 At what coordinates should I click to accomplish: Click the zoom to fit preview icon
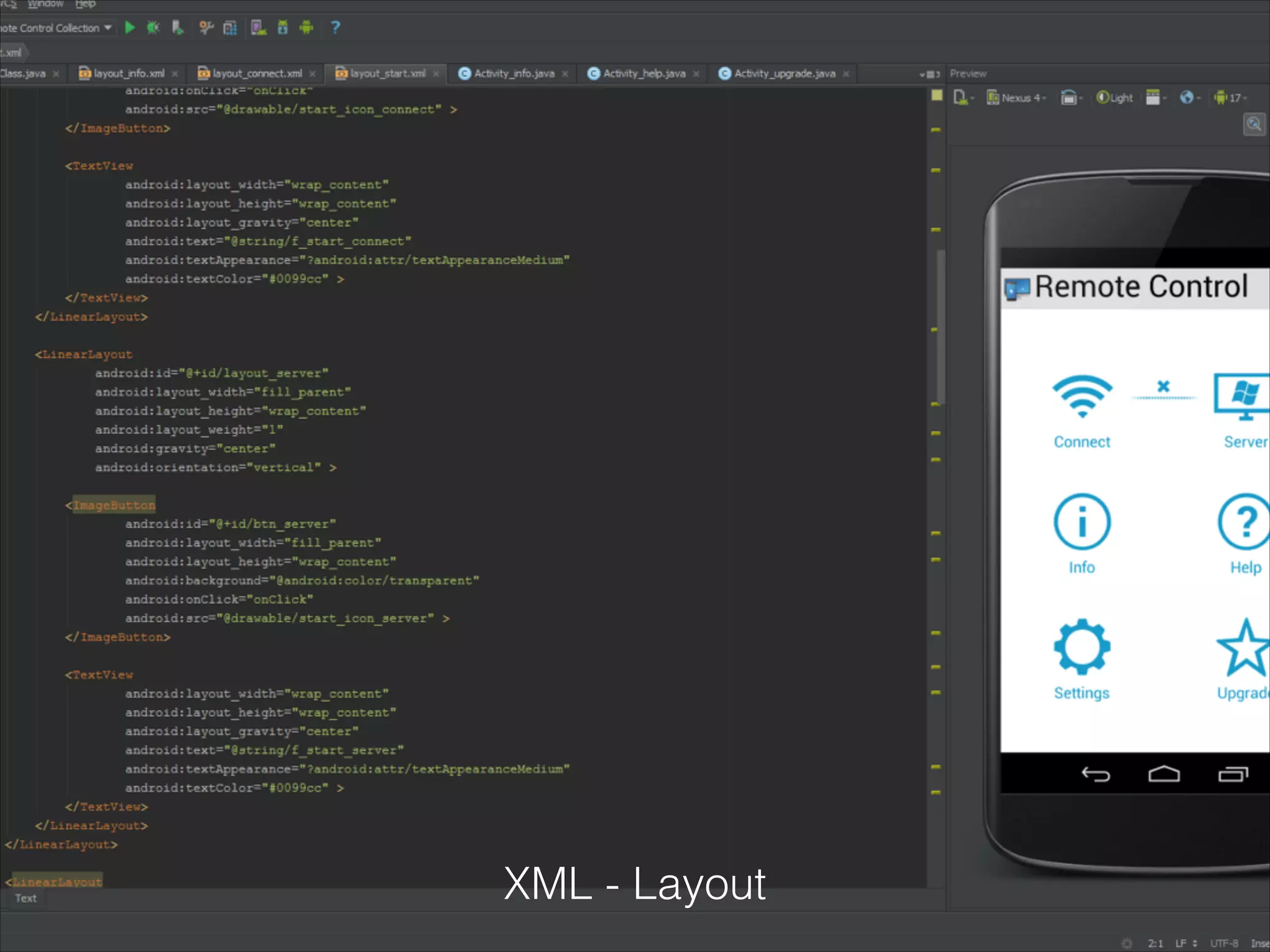(1254, 125)
